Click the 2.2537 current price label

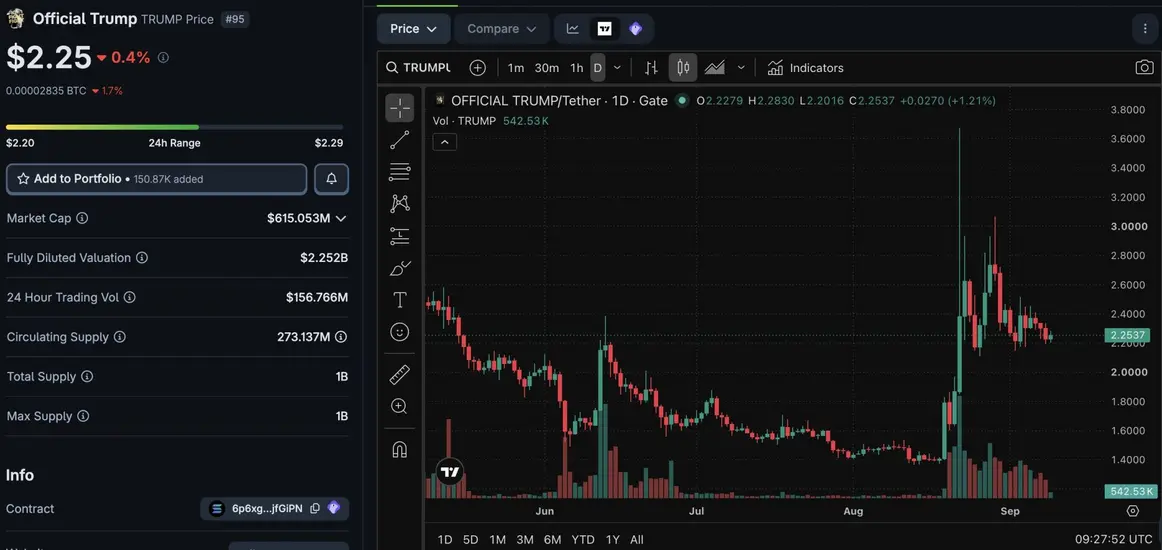(x=1129, y=336)
